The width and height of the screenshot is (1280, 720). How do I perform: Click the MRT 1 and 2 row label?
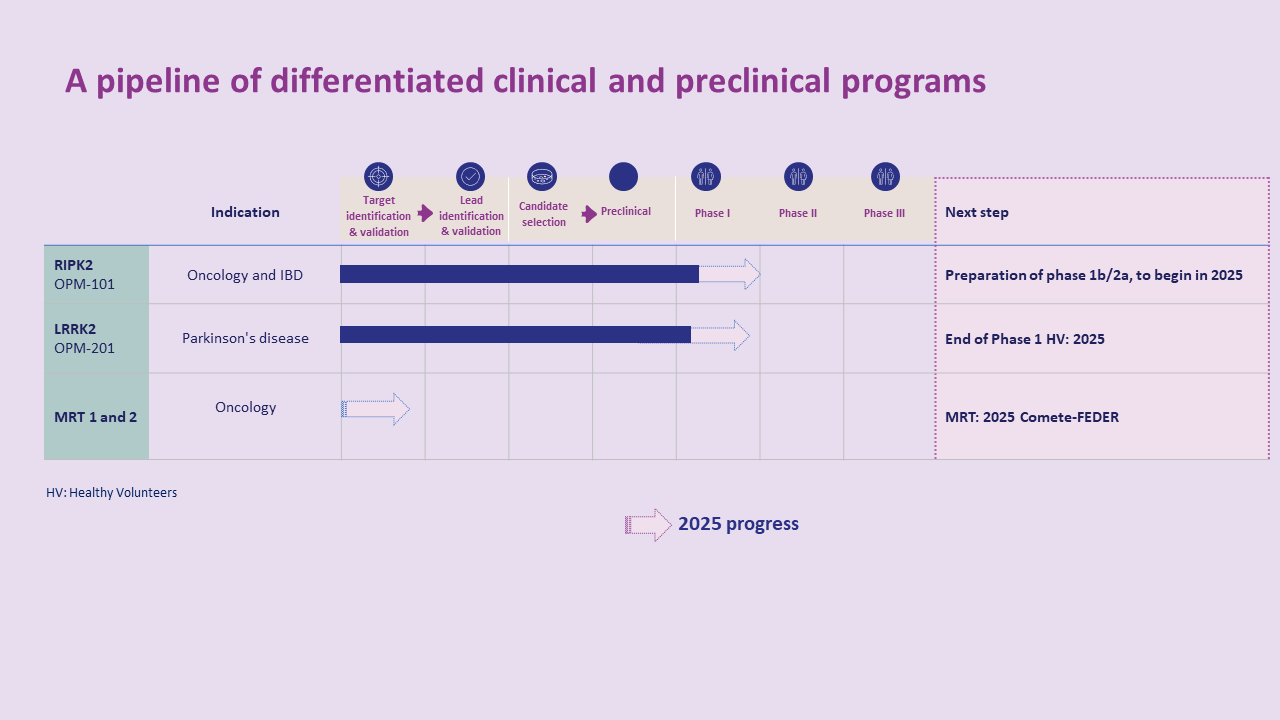(x=96, y=417)
